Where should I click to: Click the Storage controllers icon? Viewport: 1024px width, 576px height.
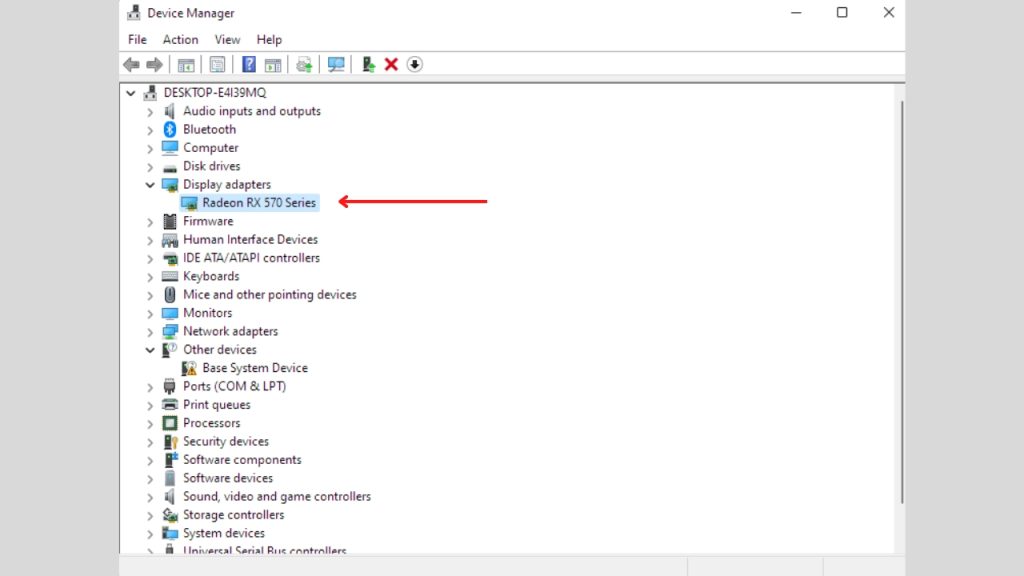click(x=170, y=515)
